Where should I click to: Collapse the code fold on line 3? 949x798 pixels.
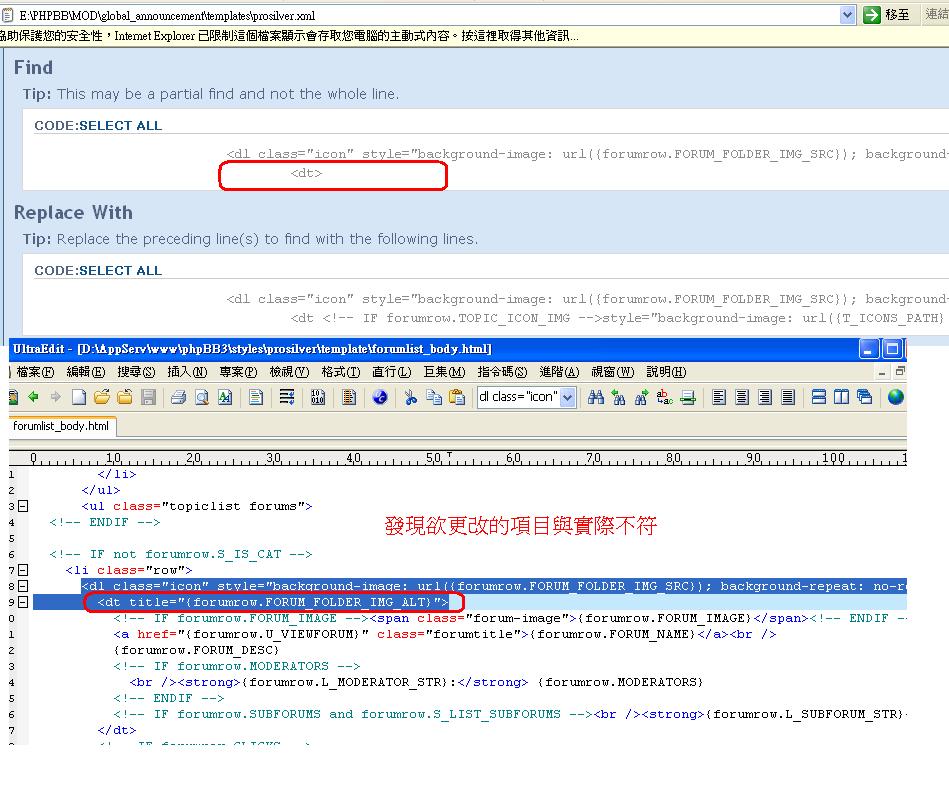tap(23, 506)
